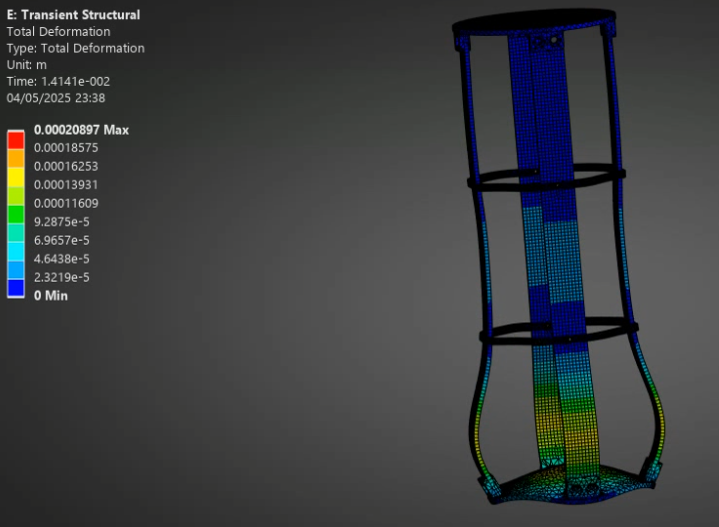Viewport: 719px width, 527px height.
Task: Click the yellow-green legend color swatch
Action: [16, 196]
